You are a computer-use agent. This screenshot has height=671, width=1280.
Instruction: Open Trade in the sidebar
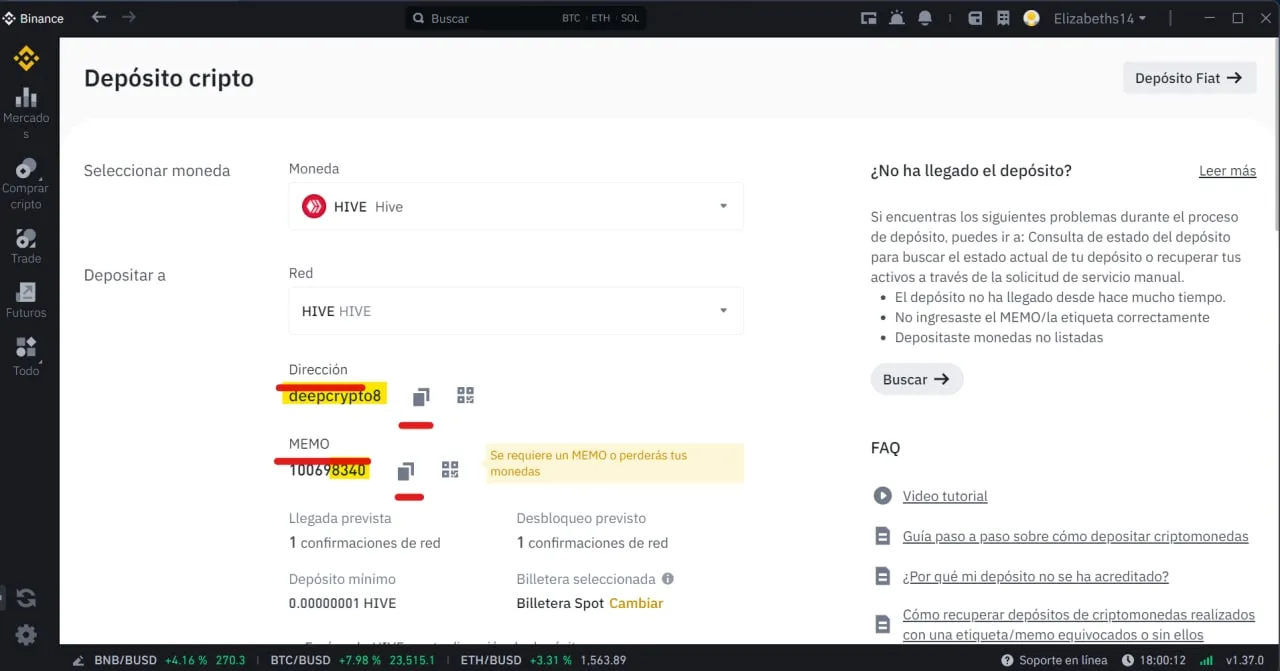(x=26, y=247)
